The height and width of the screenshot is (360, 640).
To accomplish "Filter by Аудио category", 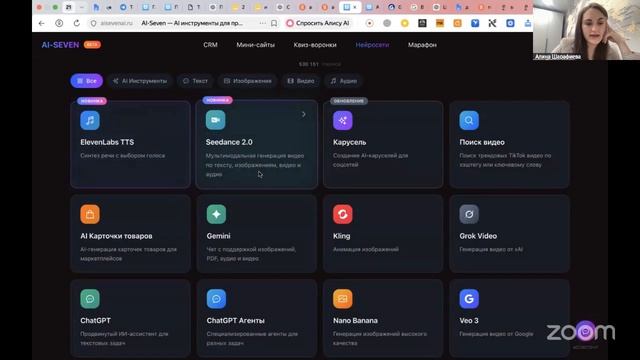I will 344,81.
